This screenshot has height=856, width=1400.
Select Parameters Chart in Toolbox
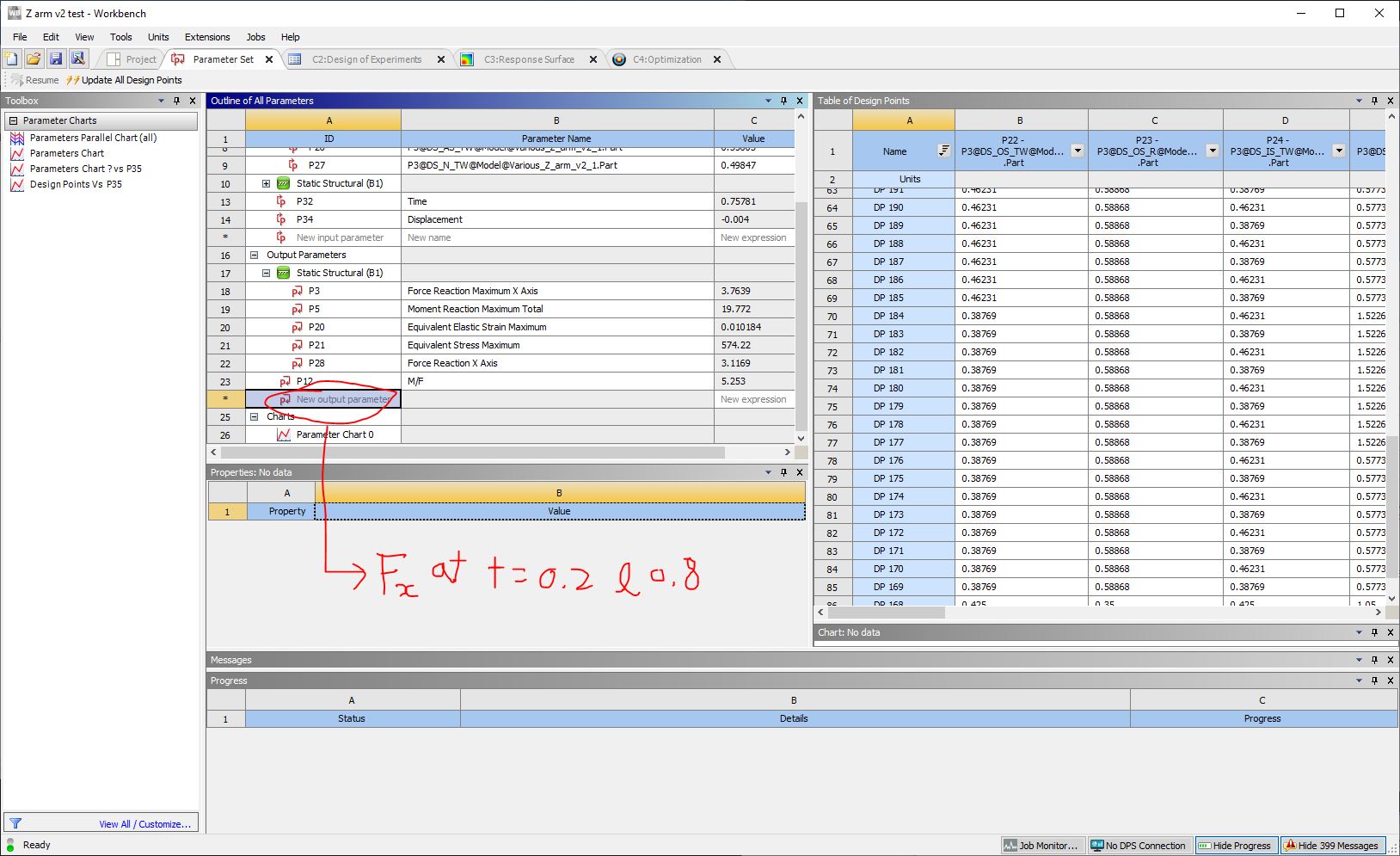tap(67, 153)
